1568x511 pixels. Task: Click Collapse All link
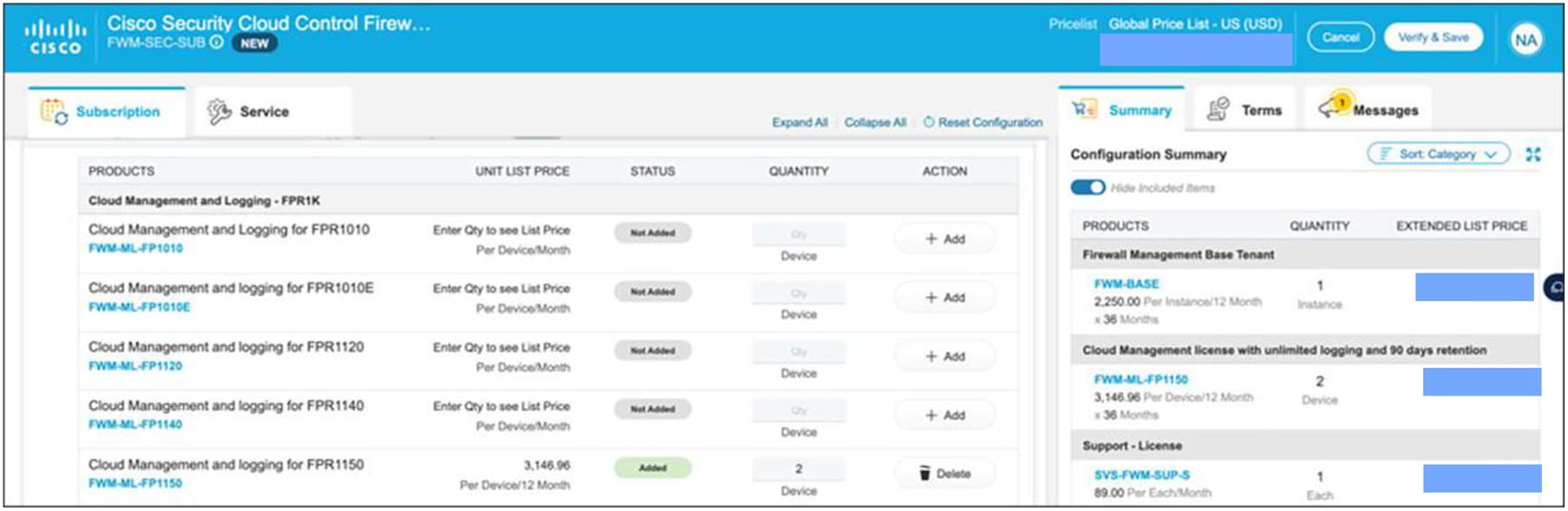coord(875,122)
